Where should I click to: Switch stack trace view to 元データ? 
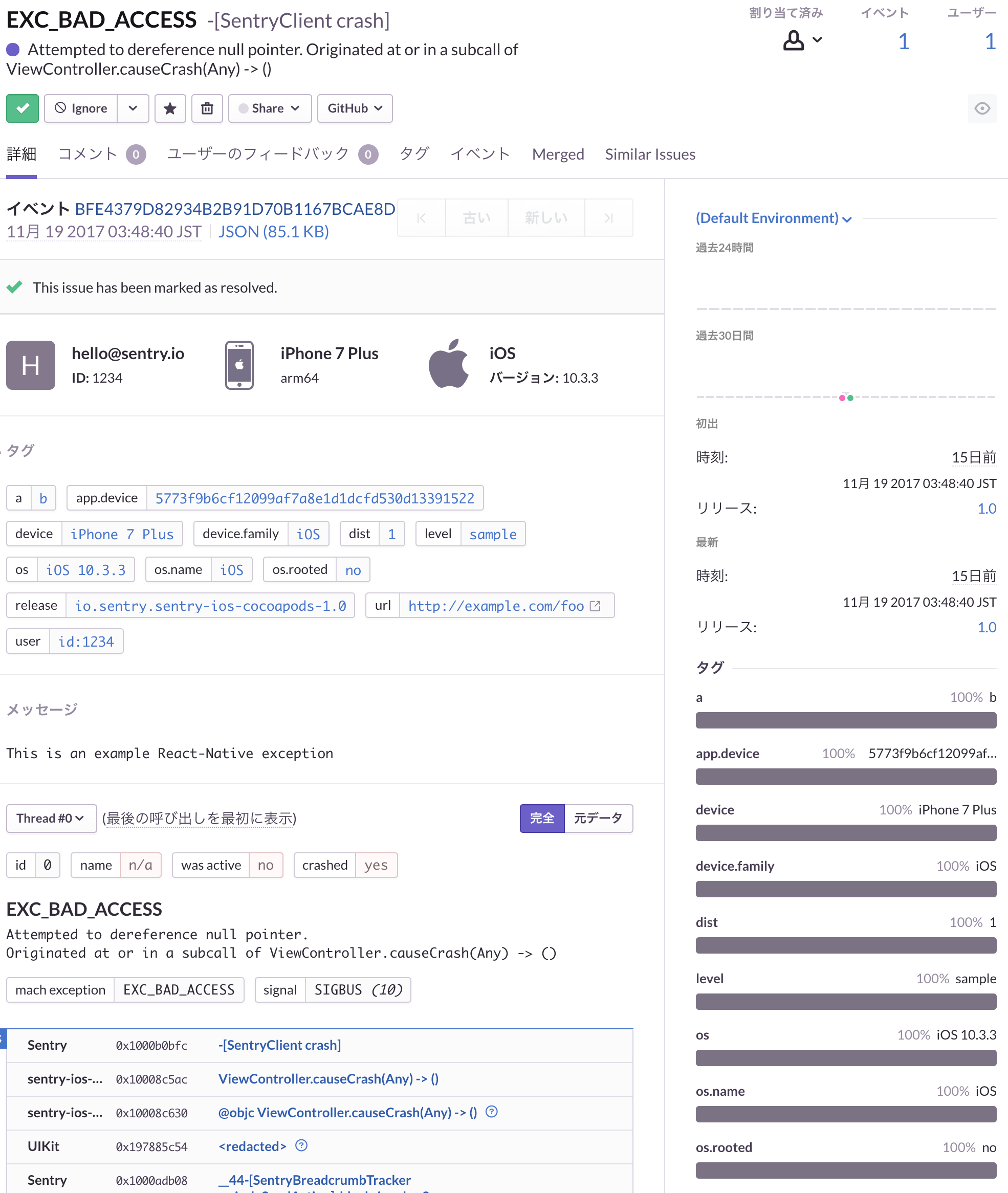pyautogui.click(x=598, y=818)
